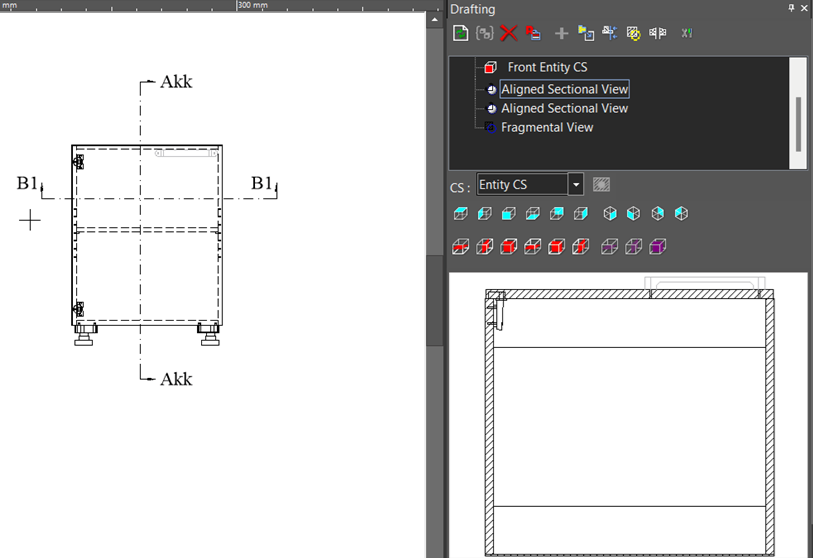Toggle the hatch pattern button beside CS dropdown
Screen dimensions: 813x558
tap(601, 185)
